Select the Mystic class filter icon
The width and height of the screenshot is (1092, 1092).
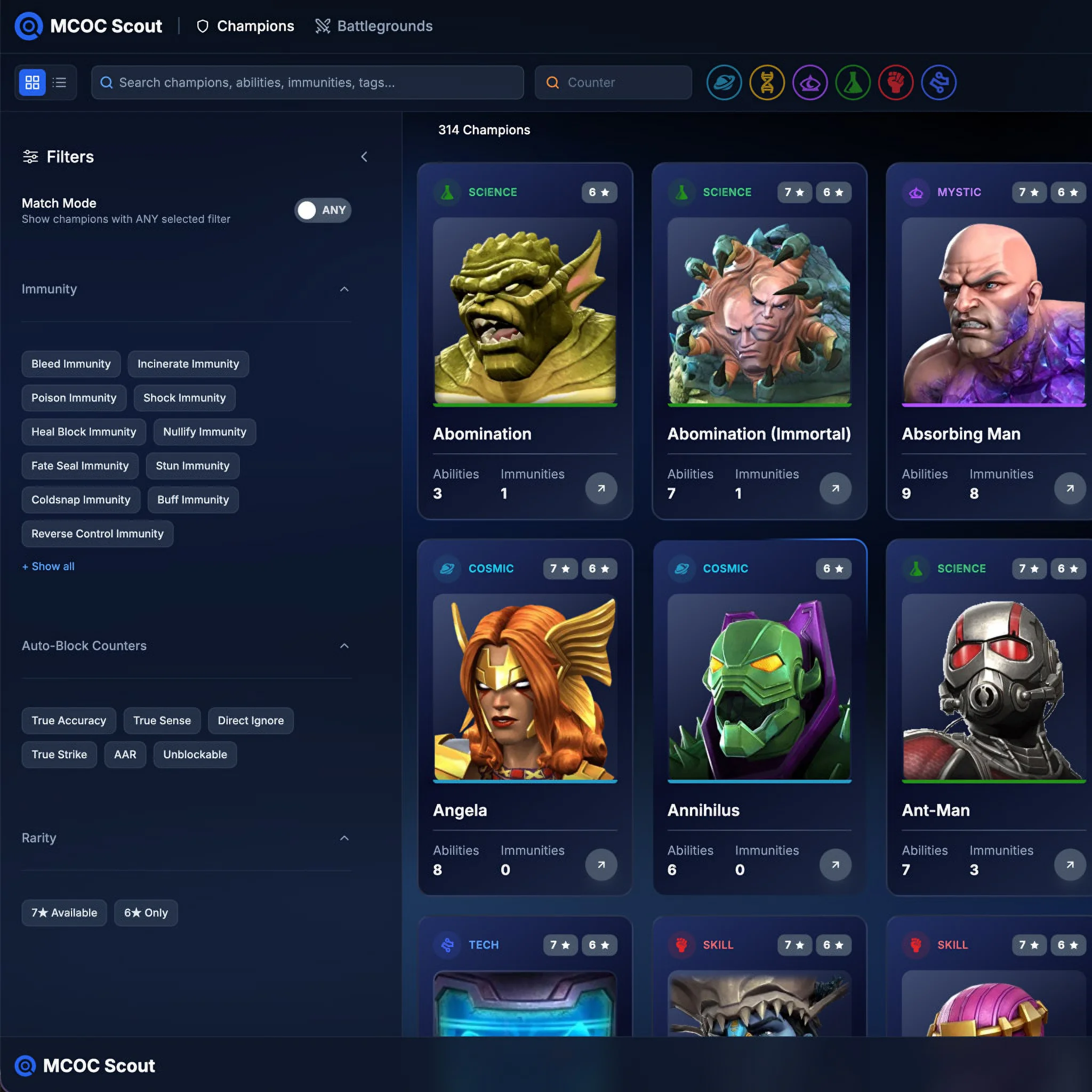click(x=810, y=83)
